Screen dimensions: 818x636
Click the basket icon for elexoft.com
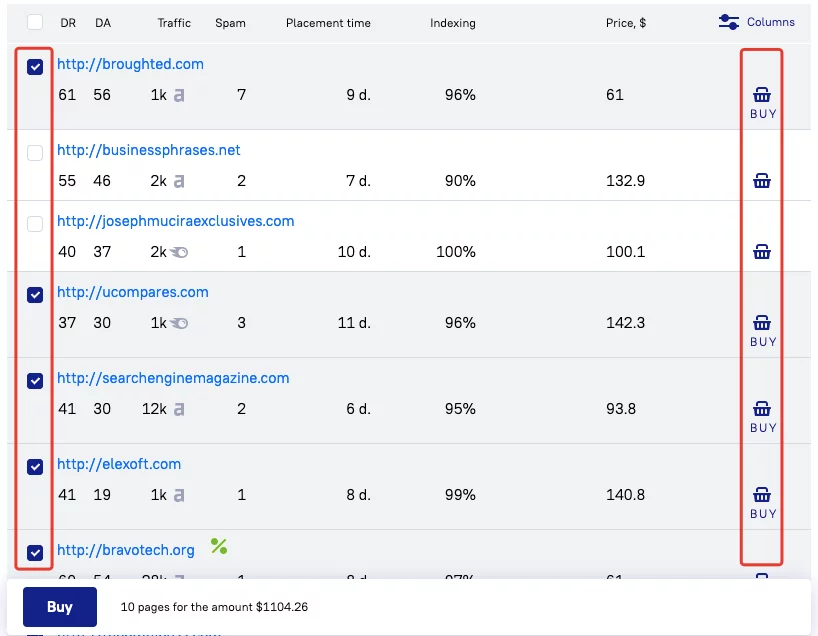[762, 495]
